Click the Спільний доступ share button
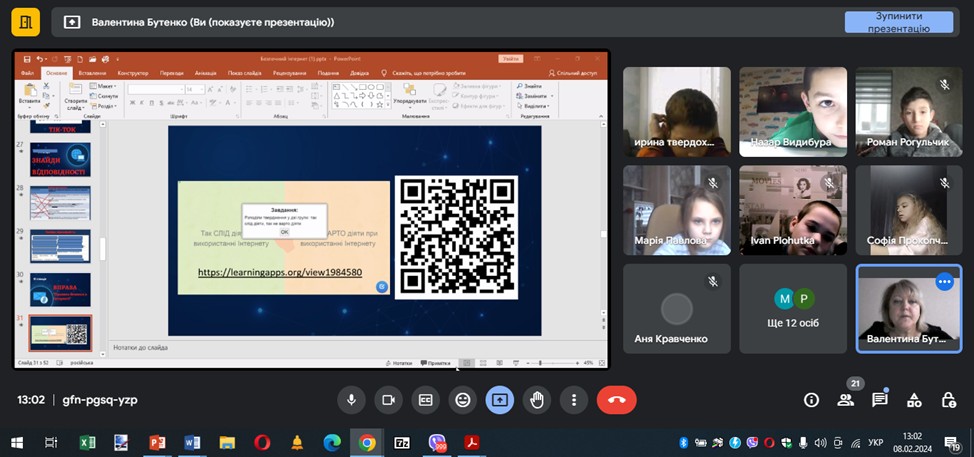Viewport: 974px width, 457px height. point(572,73)
